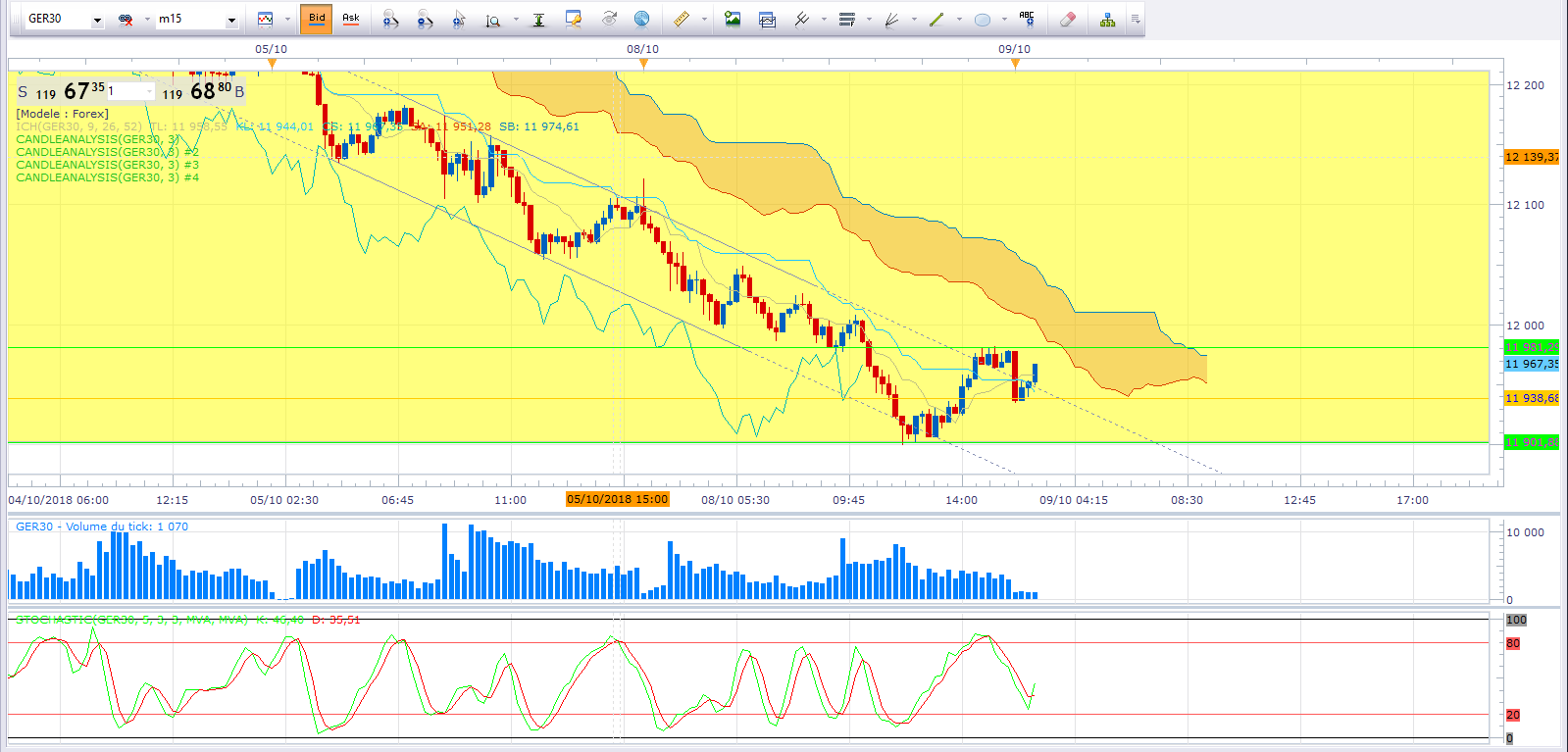Expand the chart type dropdown arrow
Image resolution: width=1568 pixels, height=752 pixels.
tap(287, 19)
